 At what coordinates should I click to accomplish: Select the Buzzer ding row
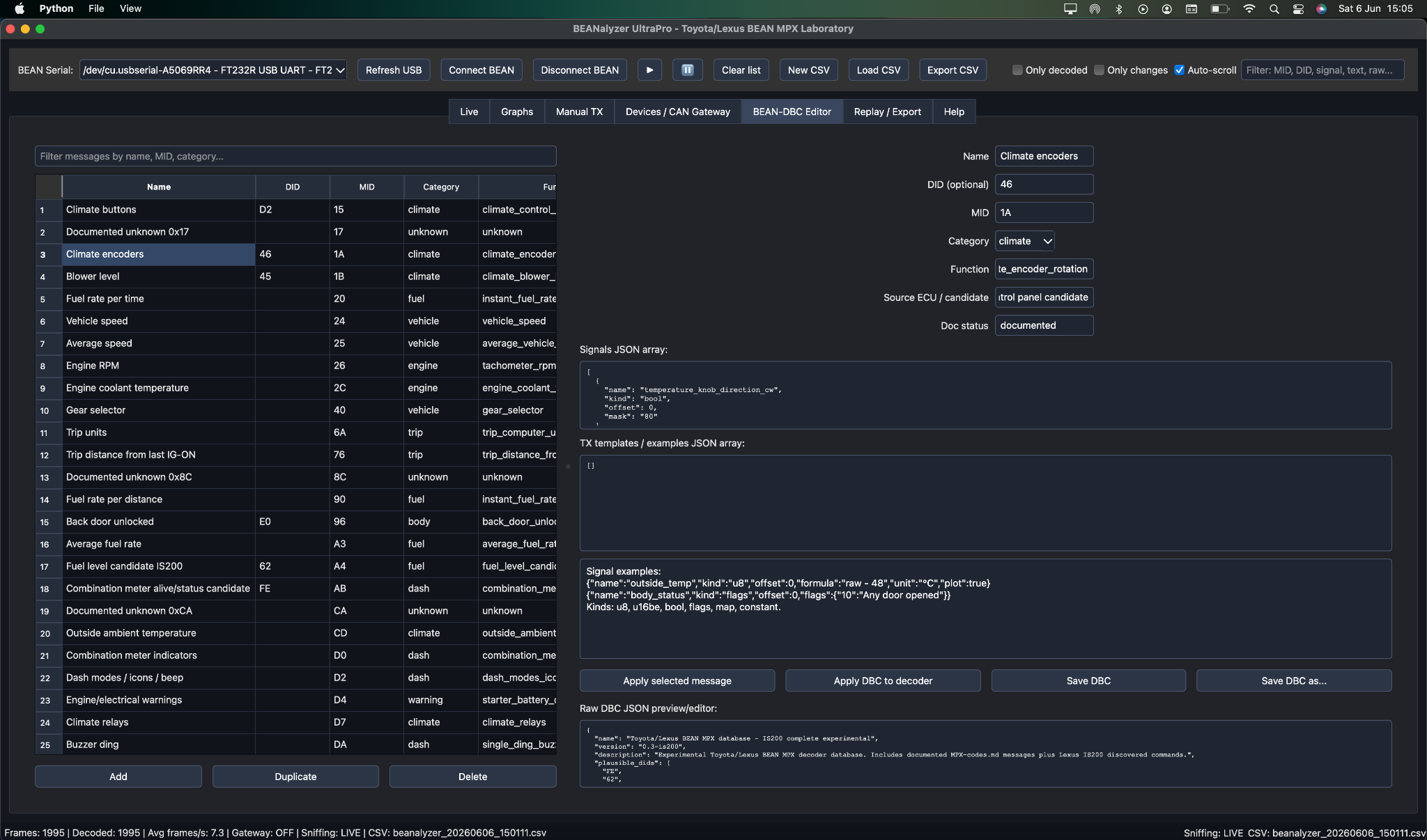[x=296, y=745]
